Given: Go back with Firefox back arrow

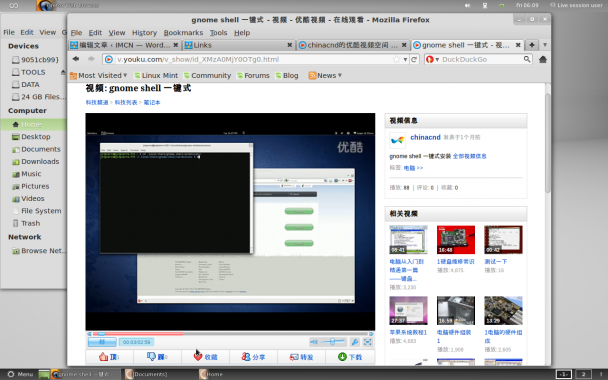Looking at the screenshot, I should pos(76,59).
